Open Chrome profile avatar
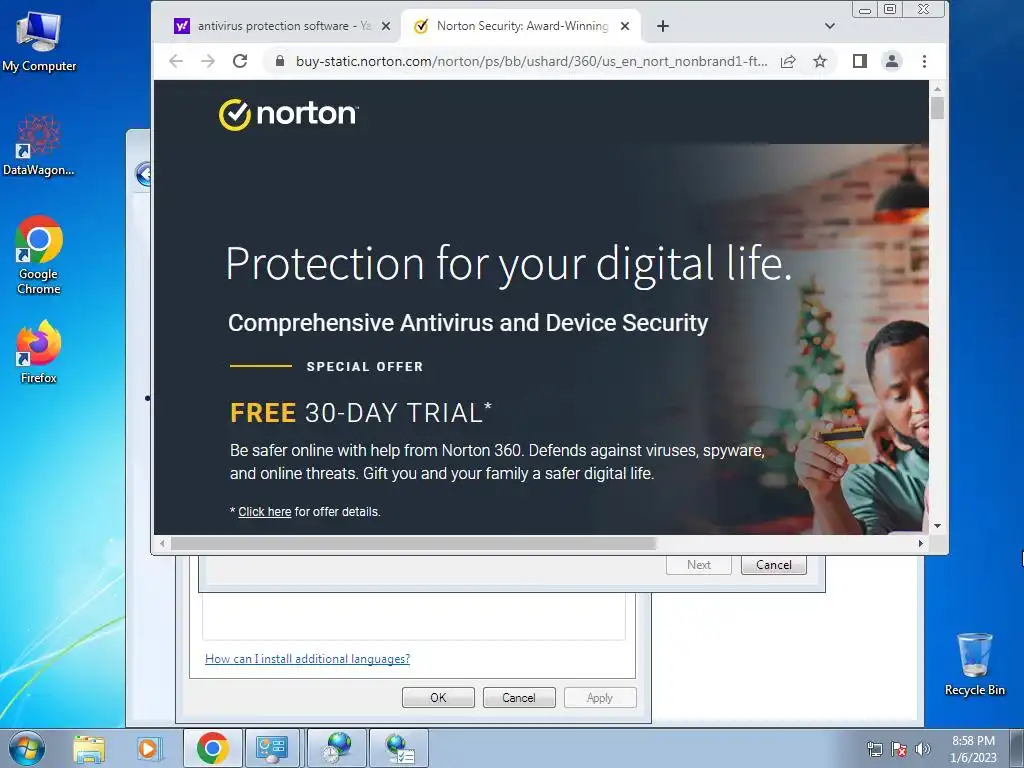Screen dimensions: 1024x768 (x=891, y=61)
